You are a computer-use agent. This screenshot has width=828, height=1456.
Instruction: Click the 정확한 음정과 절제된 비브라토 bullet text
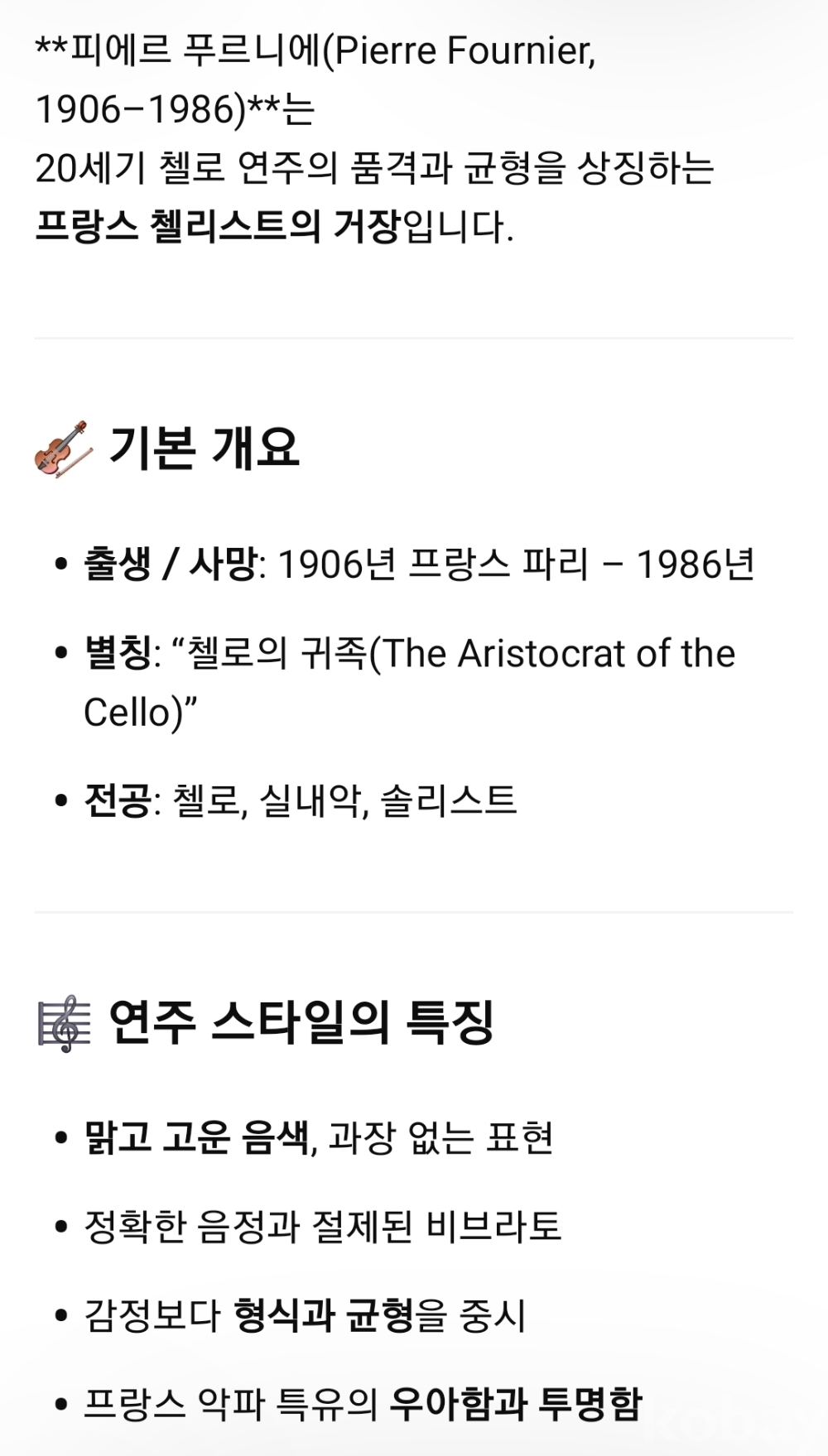point(323,1226)
